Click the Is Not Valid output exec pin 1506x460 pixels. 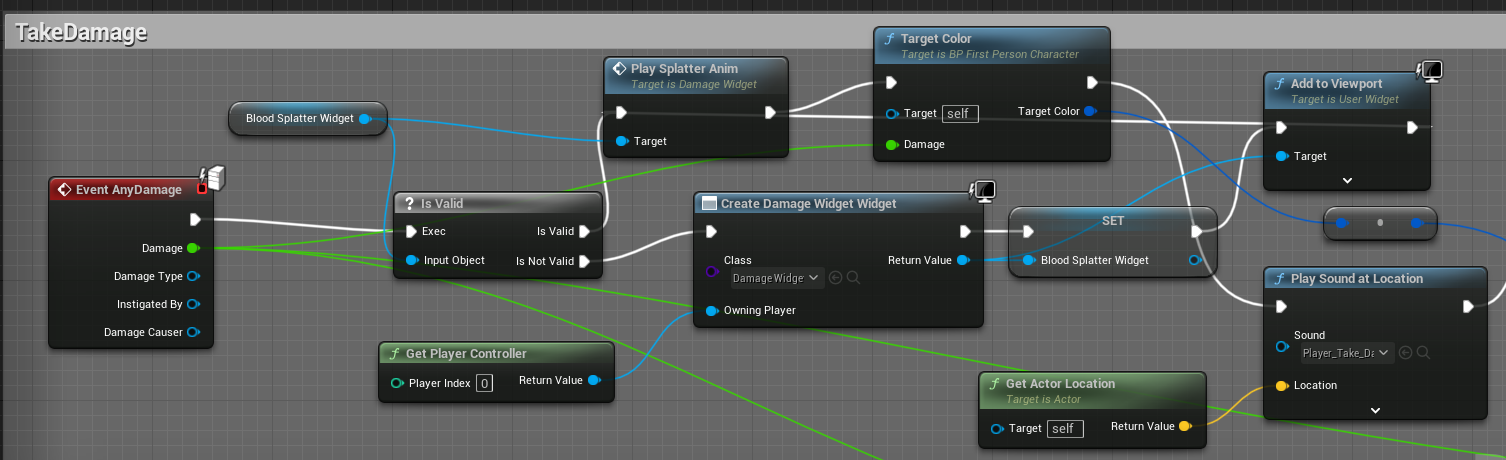585,262
